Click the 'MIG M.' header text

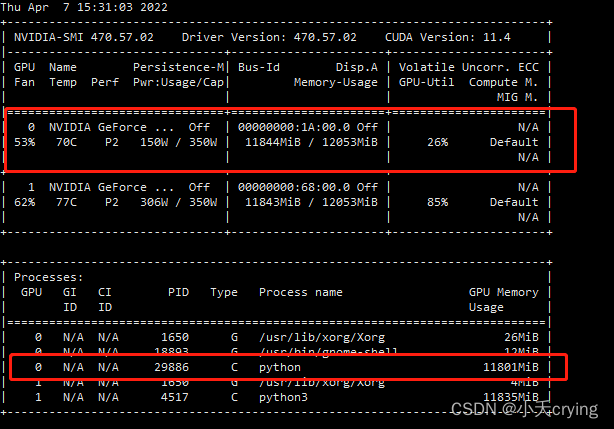tap(518, 97)
